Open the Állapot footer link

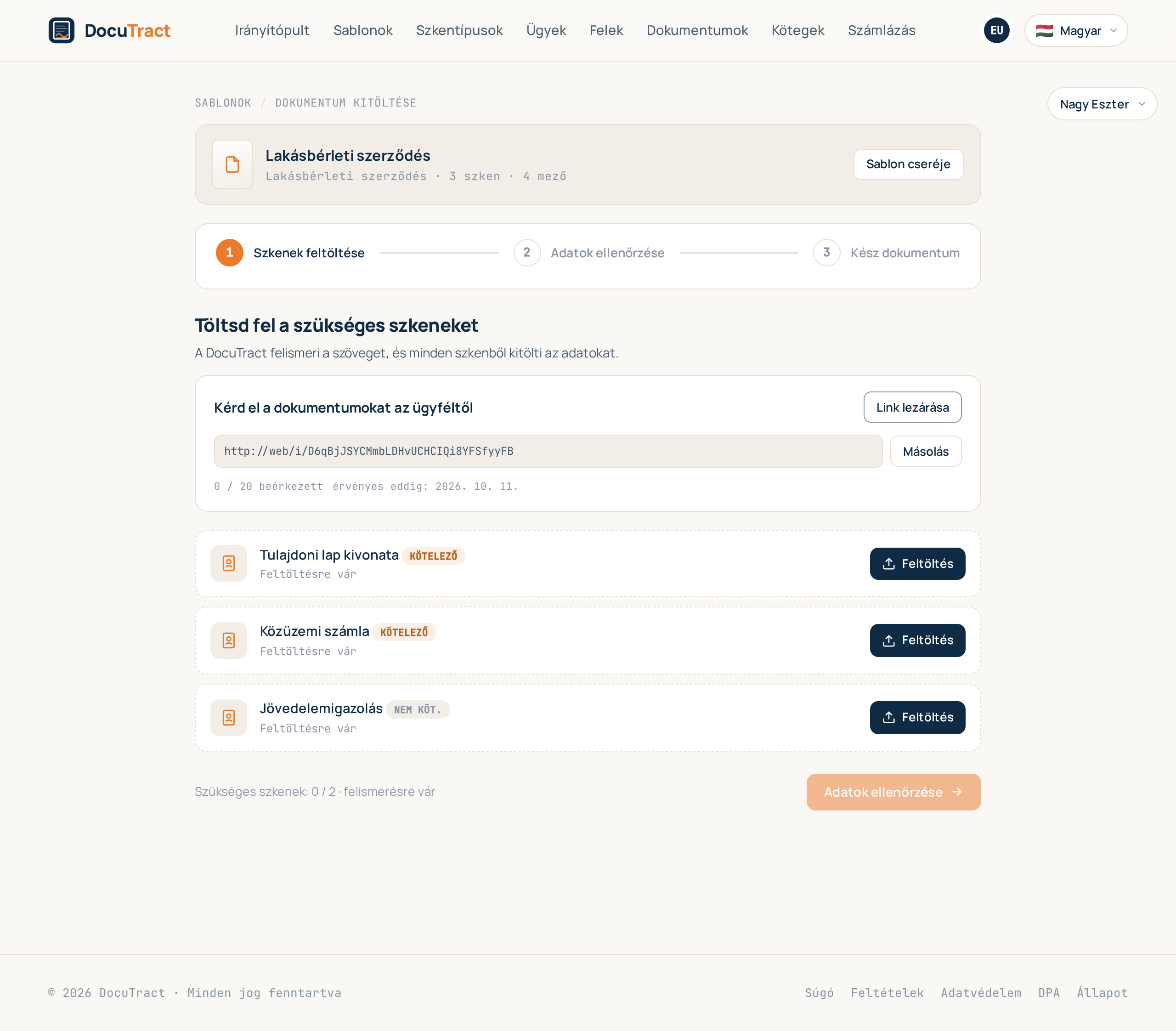click(x=1102, y=993)
